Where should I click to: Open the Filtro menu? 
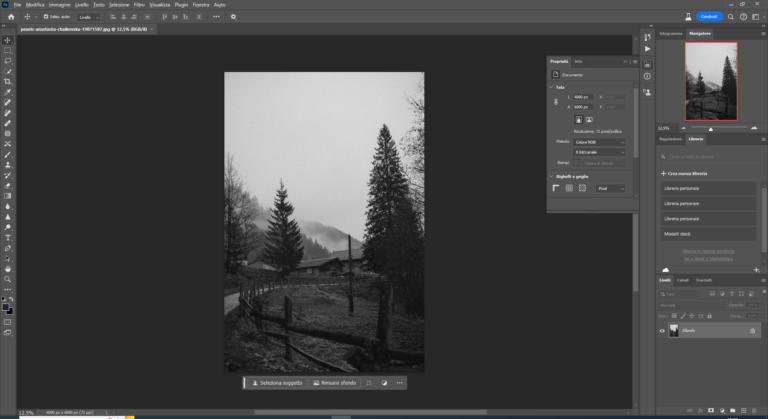138,5
